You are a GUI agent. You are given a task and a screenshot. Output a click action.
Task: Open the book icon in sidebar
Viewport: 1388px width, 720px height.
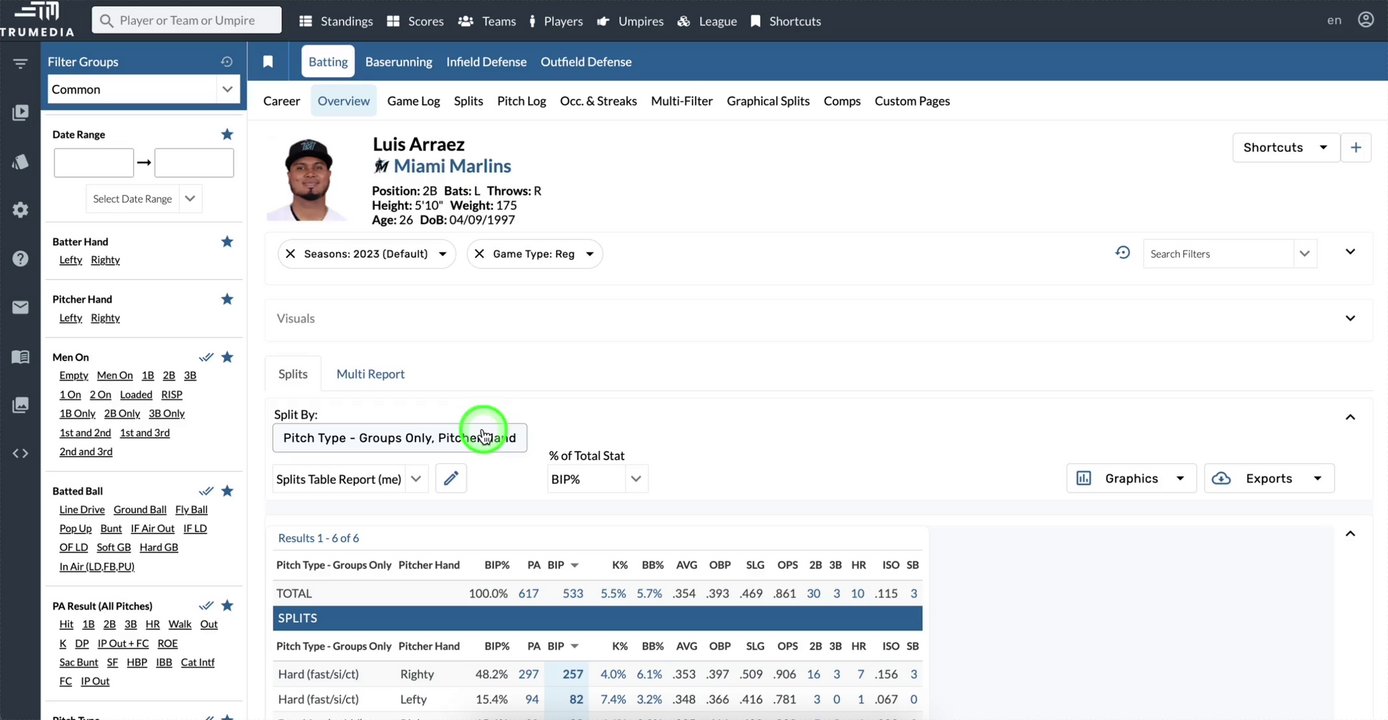[20, 356]
